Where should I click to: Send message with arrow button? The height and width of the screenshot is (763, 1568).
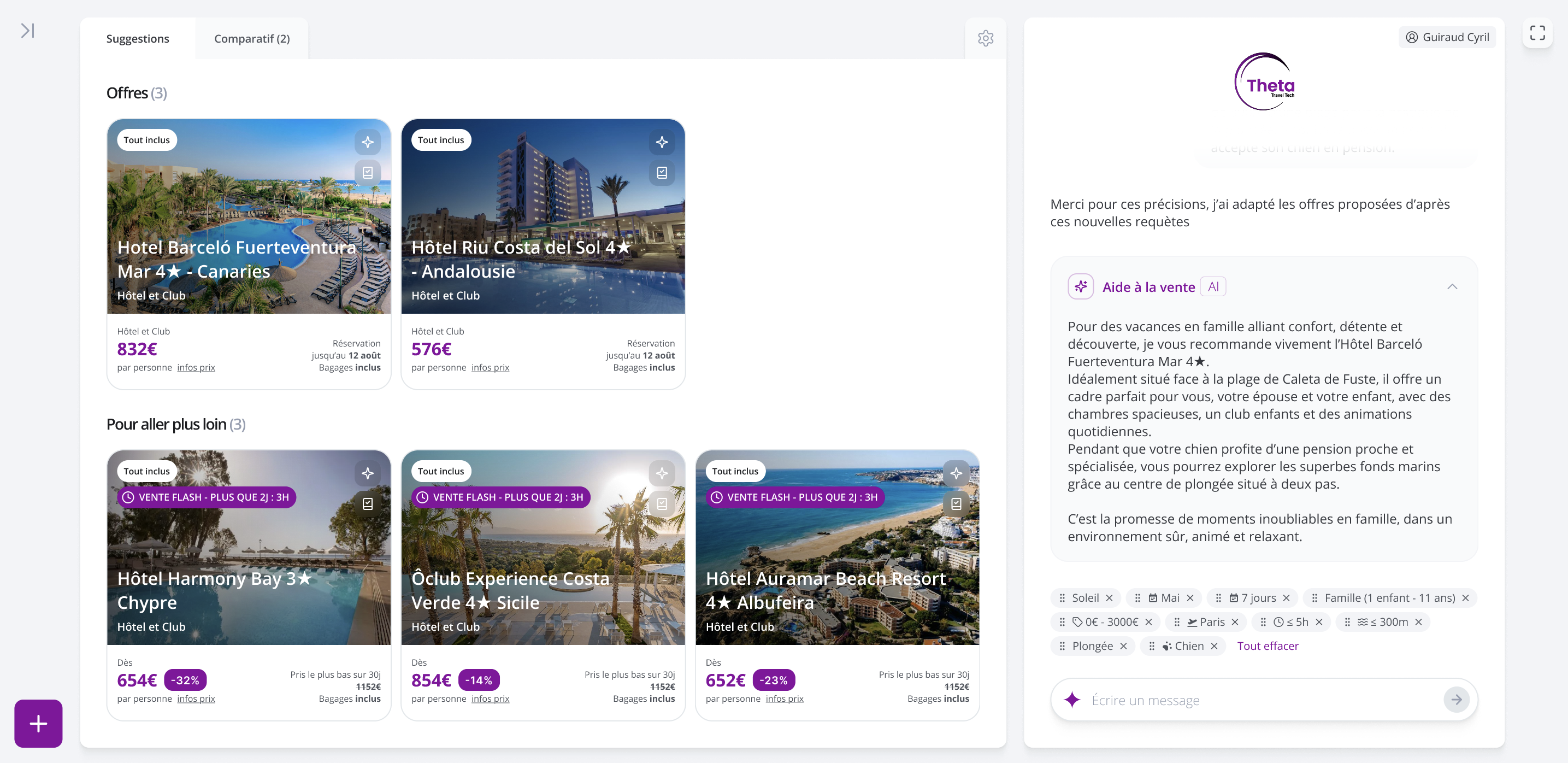tap(1457, 700)
